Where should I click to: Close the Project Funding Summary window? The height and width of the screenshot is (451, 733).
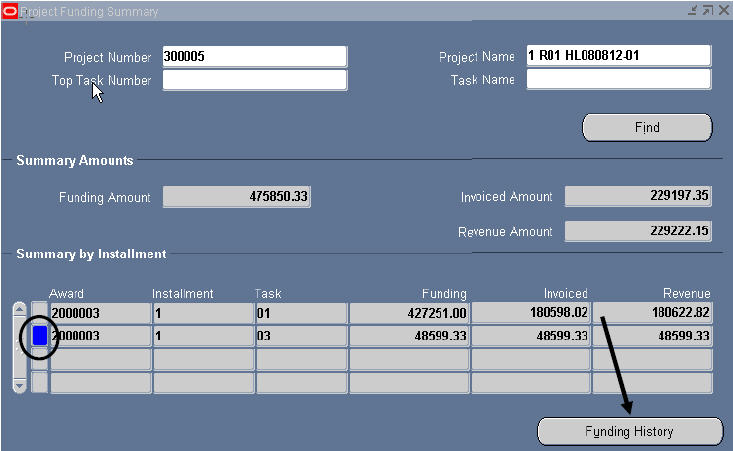pyautogui.click(x=724, y=10)
